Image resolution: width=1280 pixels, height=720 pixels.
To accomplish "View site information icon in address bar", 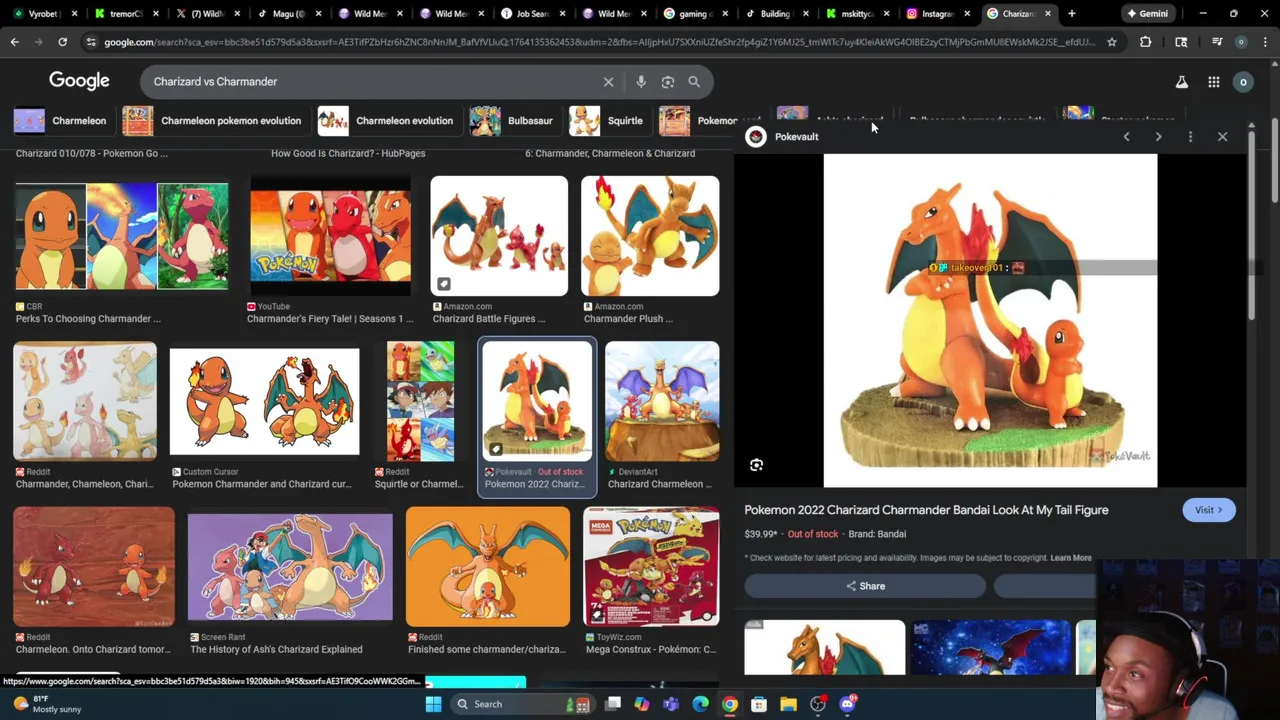I will [x=91, y=42].
